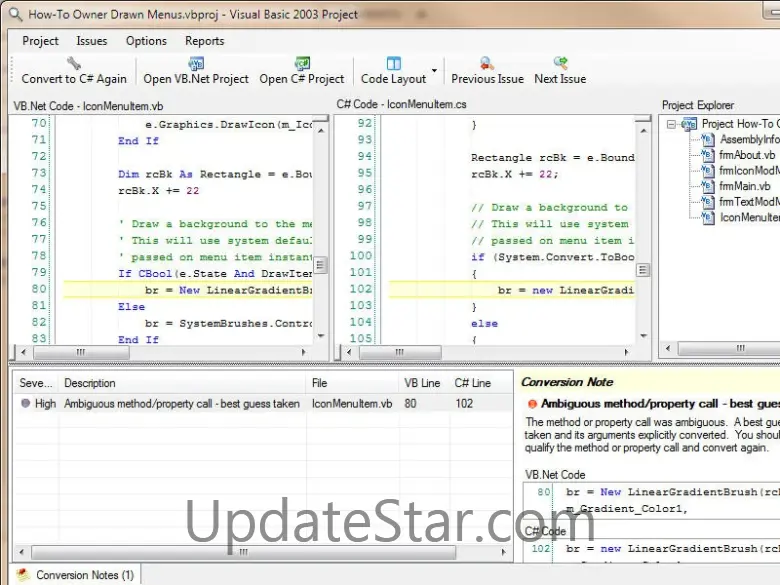Click the Conversion Note heading
This screenshot has width=780, height=585.
pos(567,382)
